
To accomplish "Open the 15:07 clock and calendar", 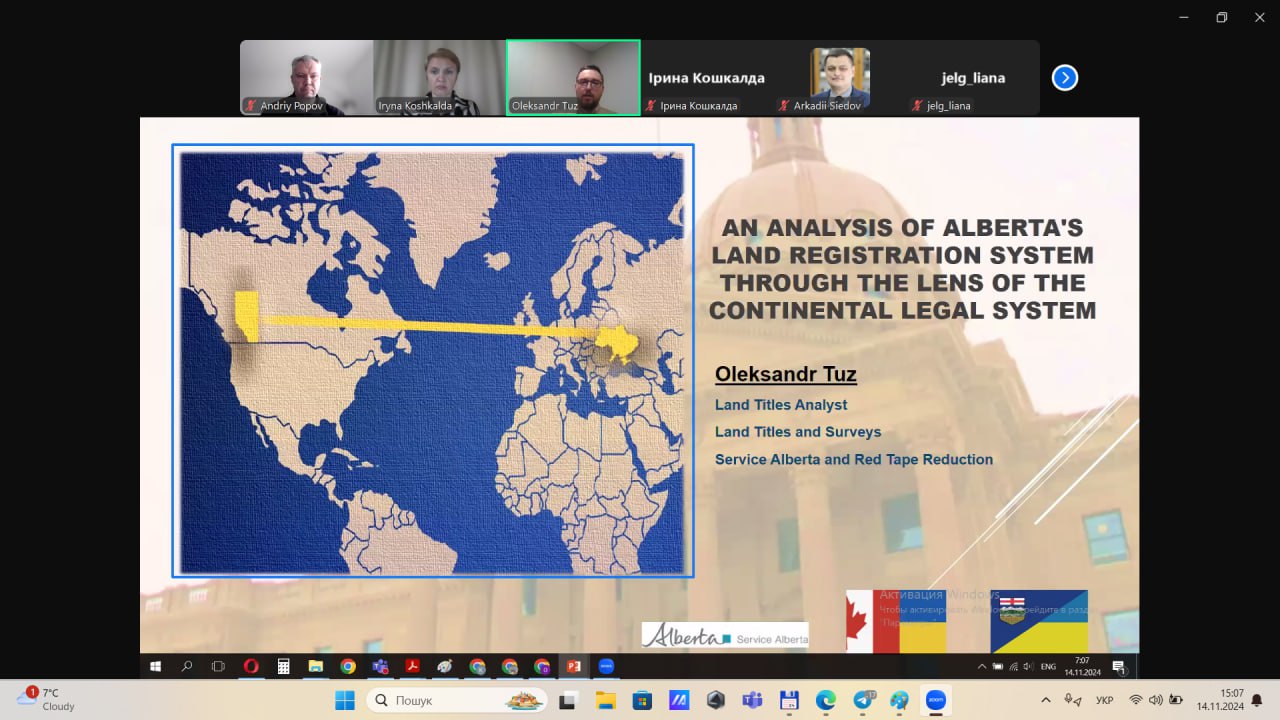I will coord(1219,699).
